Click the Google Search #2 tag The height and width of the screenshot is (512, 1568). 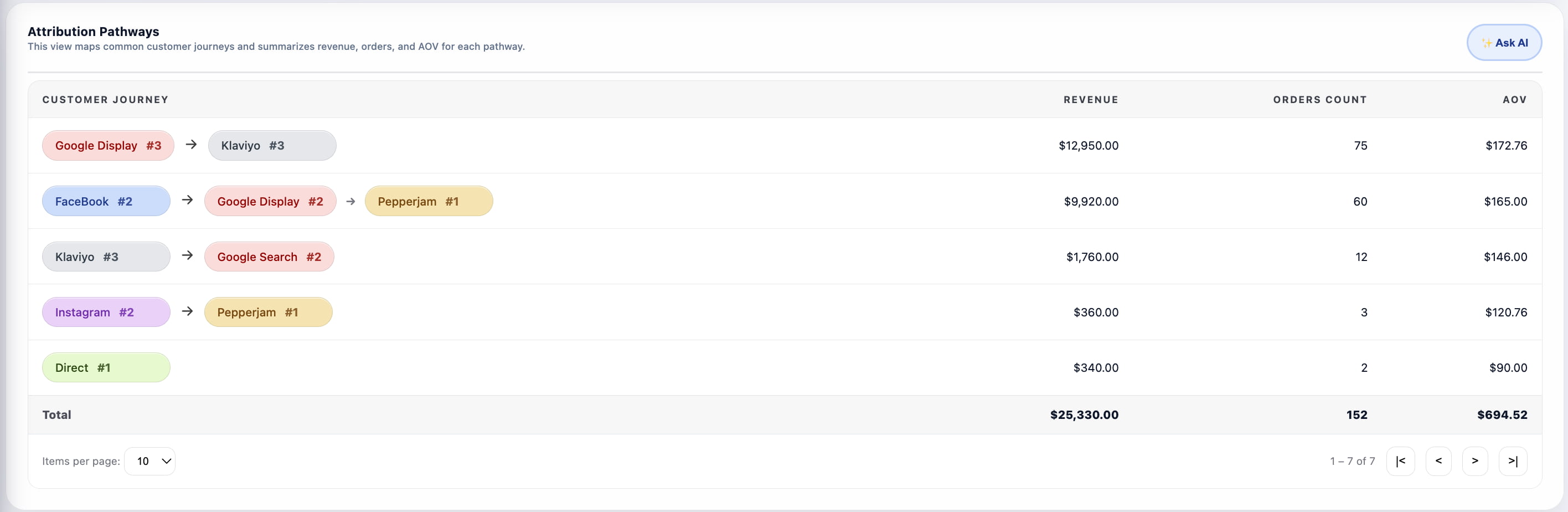click(269, 257)
